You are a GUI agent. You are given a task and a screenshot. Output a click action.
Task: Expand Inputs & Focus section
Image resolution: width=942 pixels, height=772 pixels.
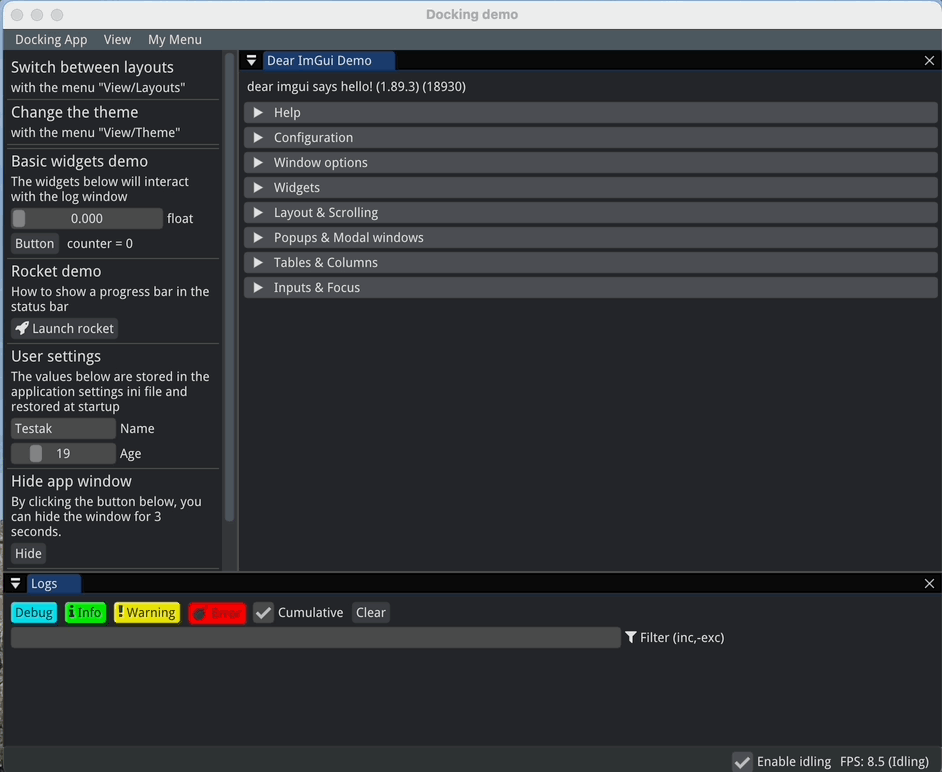591,288
